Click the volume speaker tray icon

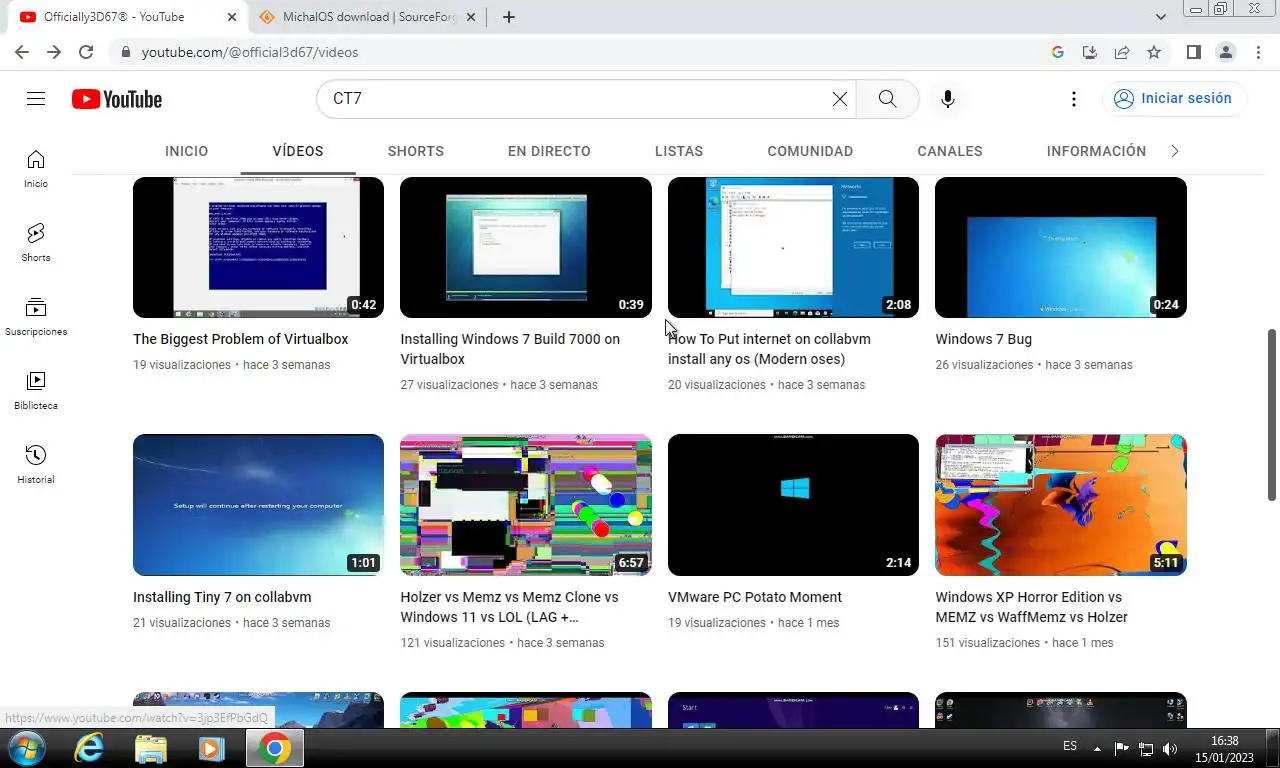pyautogui.click(x=1170, y=748)
